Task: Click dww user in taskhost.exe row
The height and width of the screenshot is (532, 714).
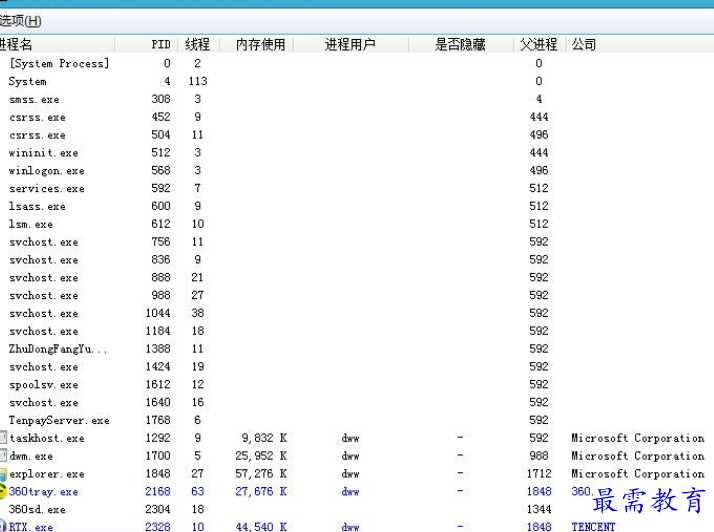Action: 350,438
